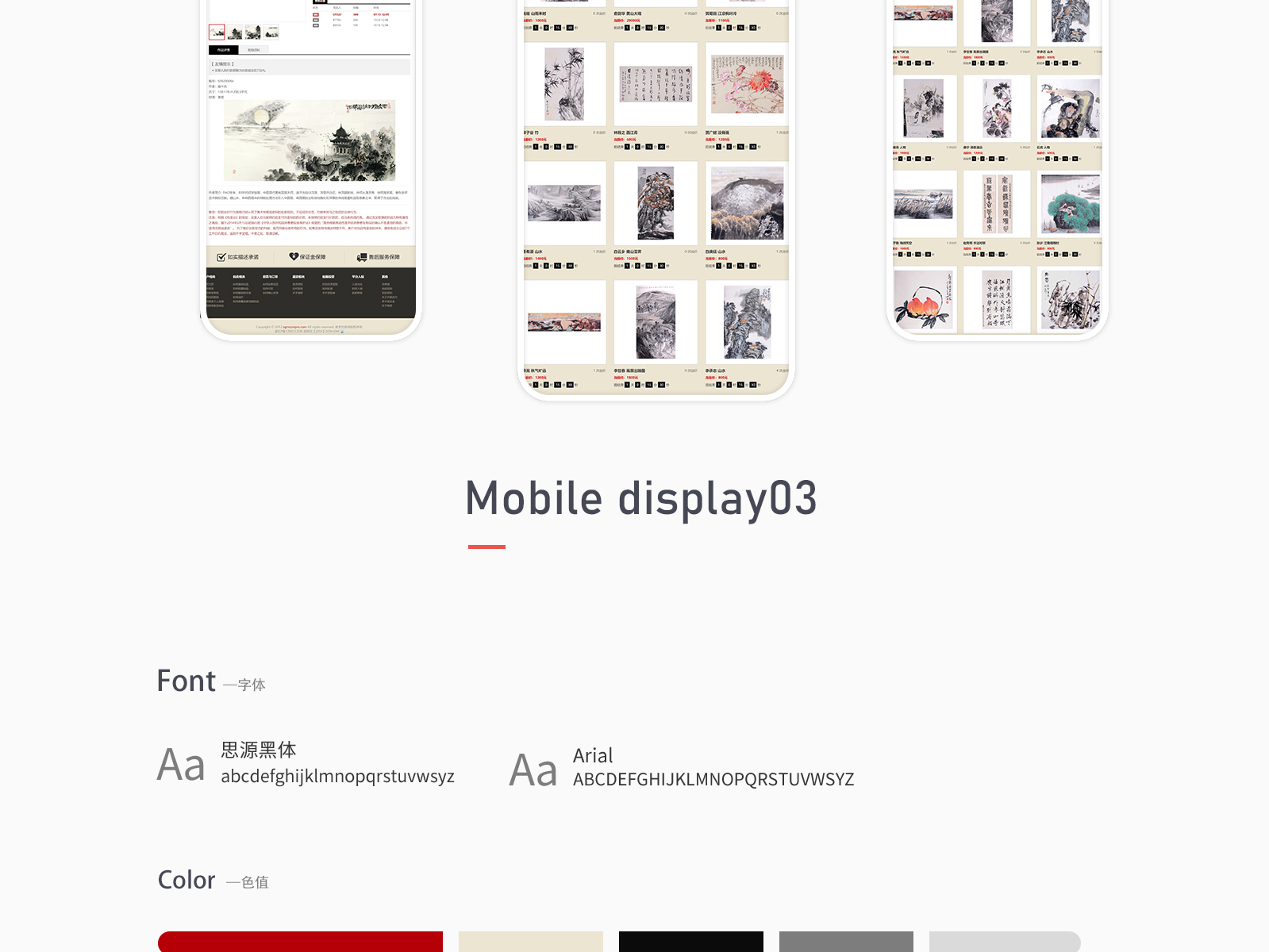Screen dimensions: 1269x952
Task: Pick the black color swatch
Action: pos(690,942)
